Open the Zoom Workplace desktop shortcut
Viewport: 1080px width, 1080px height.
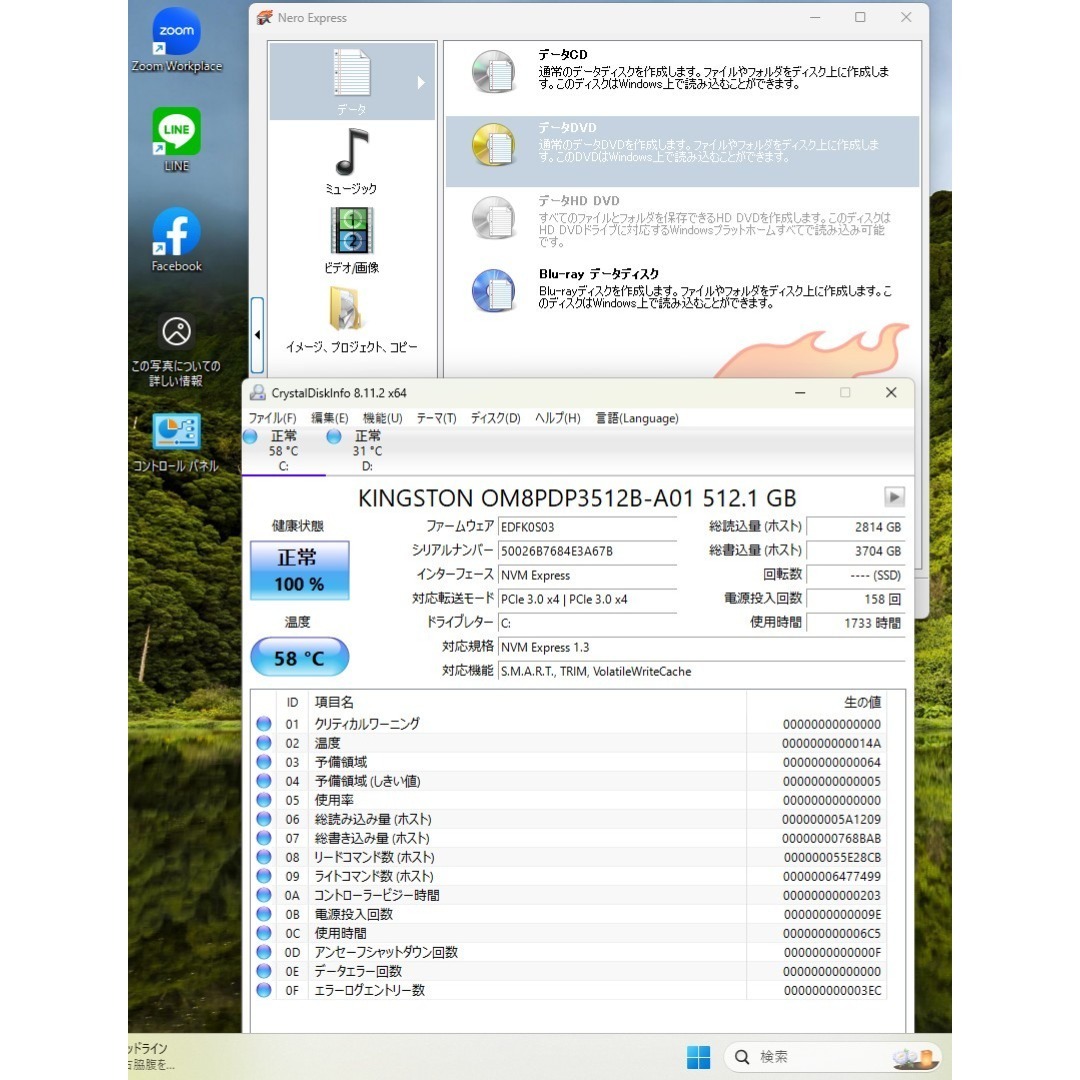pos(176,40)
